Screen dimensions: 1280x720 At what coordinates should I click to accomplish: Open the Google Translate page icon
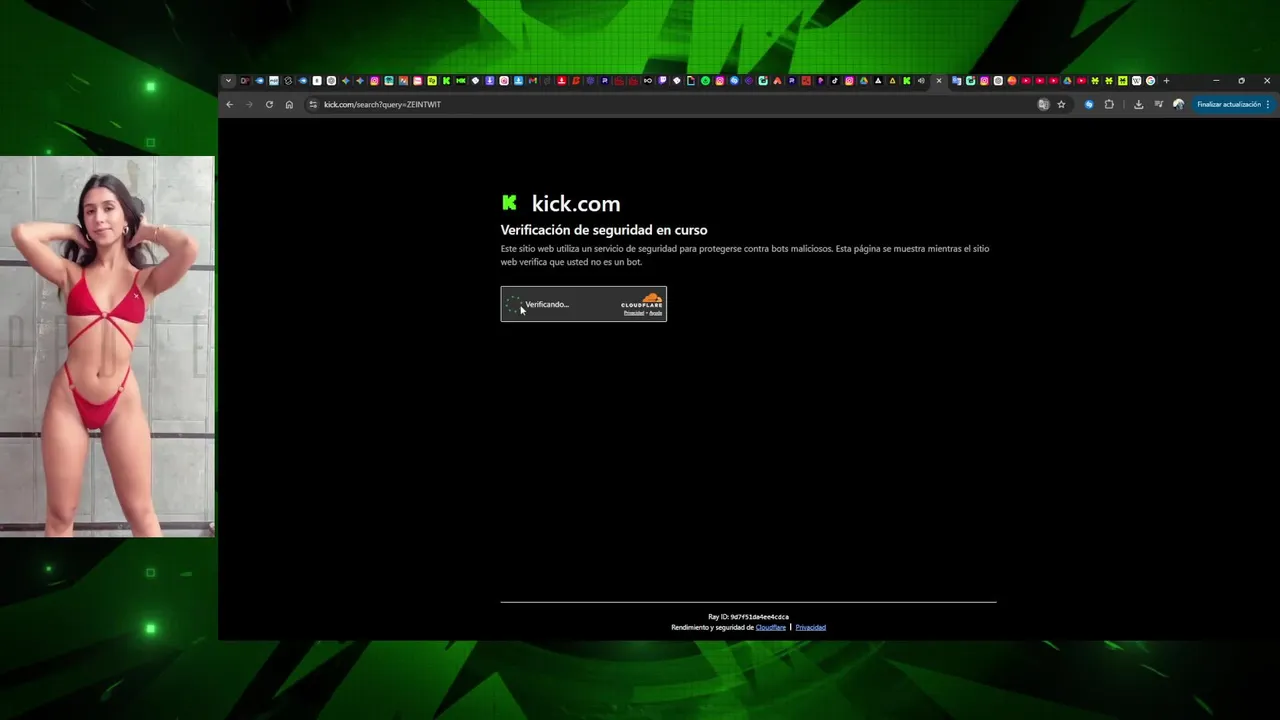click(x=1043, y=104)
